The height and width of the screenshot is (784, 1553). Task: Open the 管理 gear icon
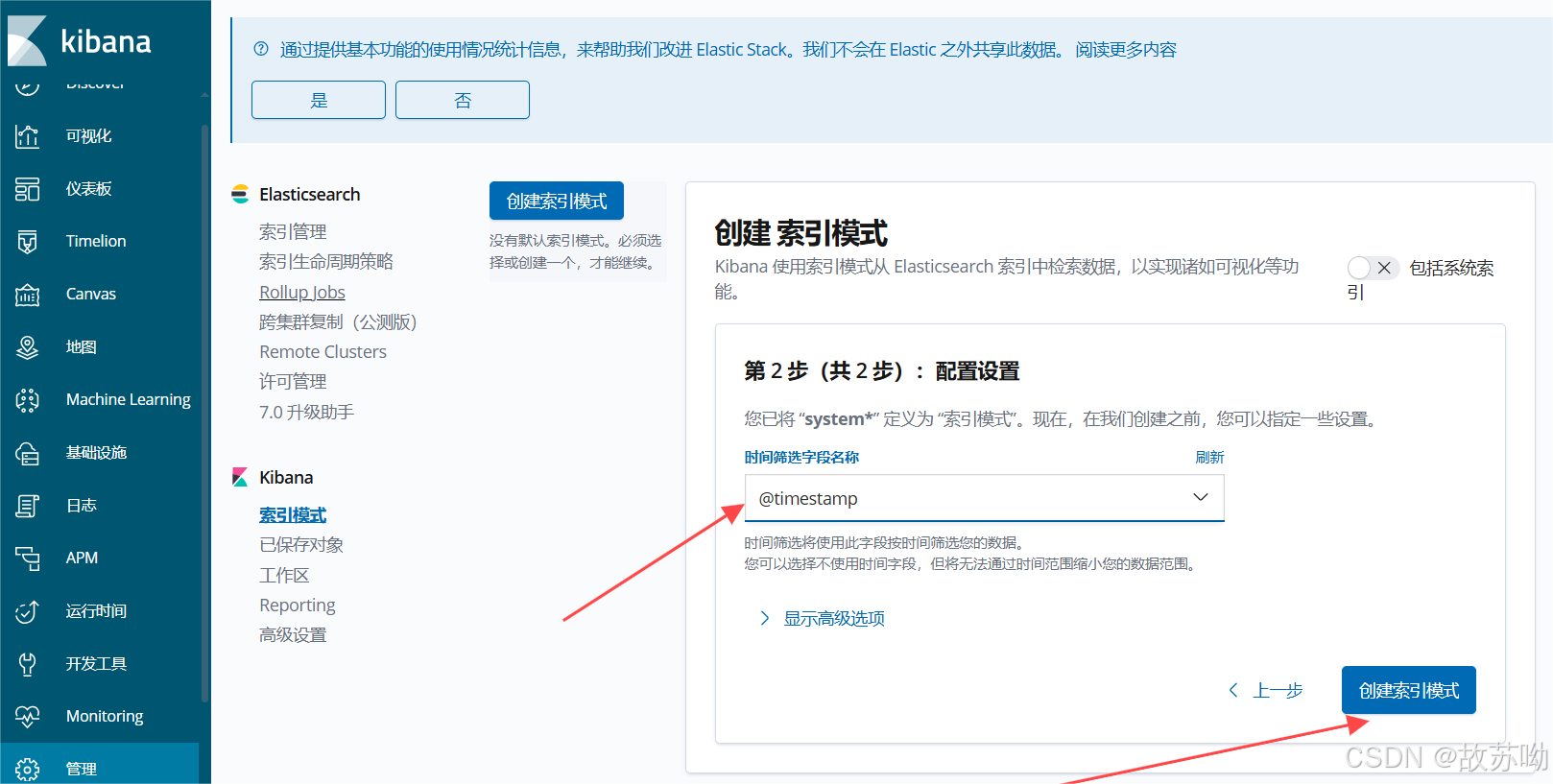coord(28,770)
